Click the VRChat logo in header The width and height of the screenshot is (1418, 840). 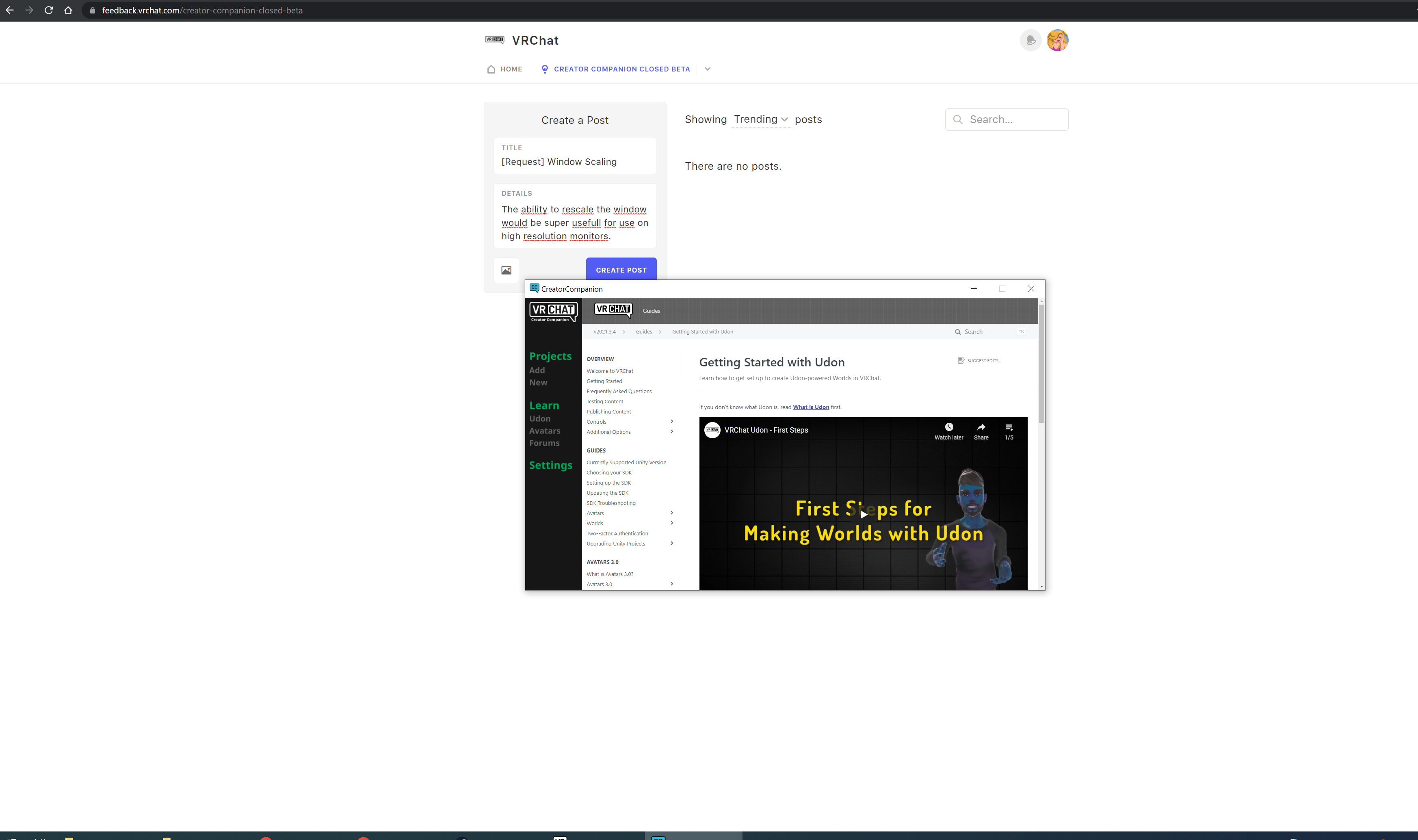coord(495,40)
